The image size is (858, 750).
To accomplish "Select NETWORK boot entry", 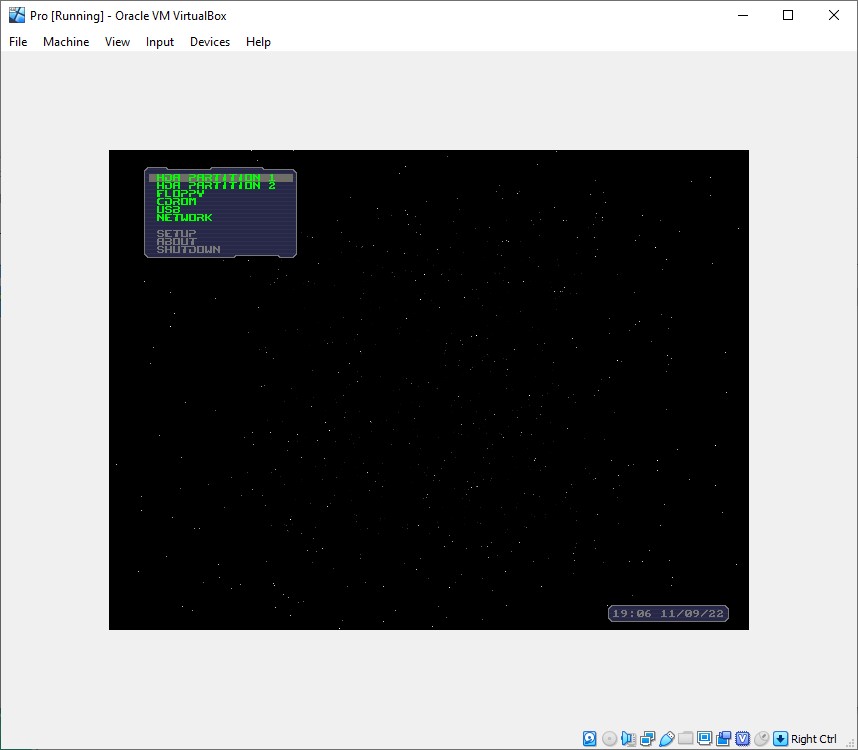I will pos(184,217).
